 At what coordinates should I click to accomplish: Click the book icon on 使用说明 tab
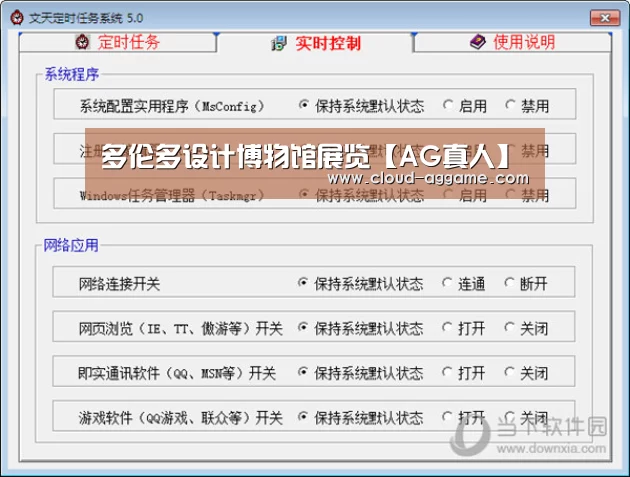(478, 42)
